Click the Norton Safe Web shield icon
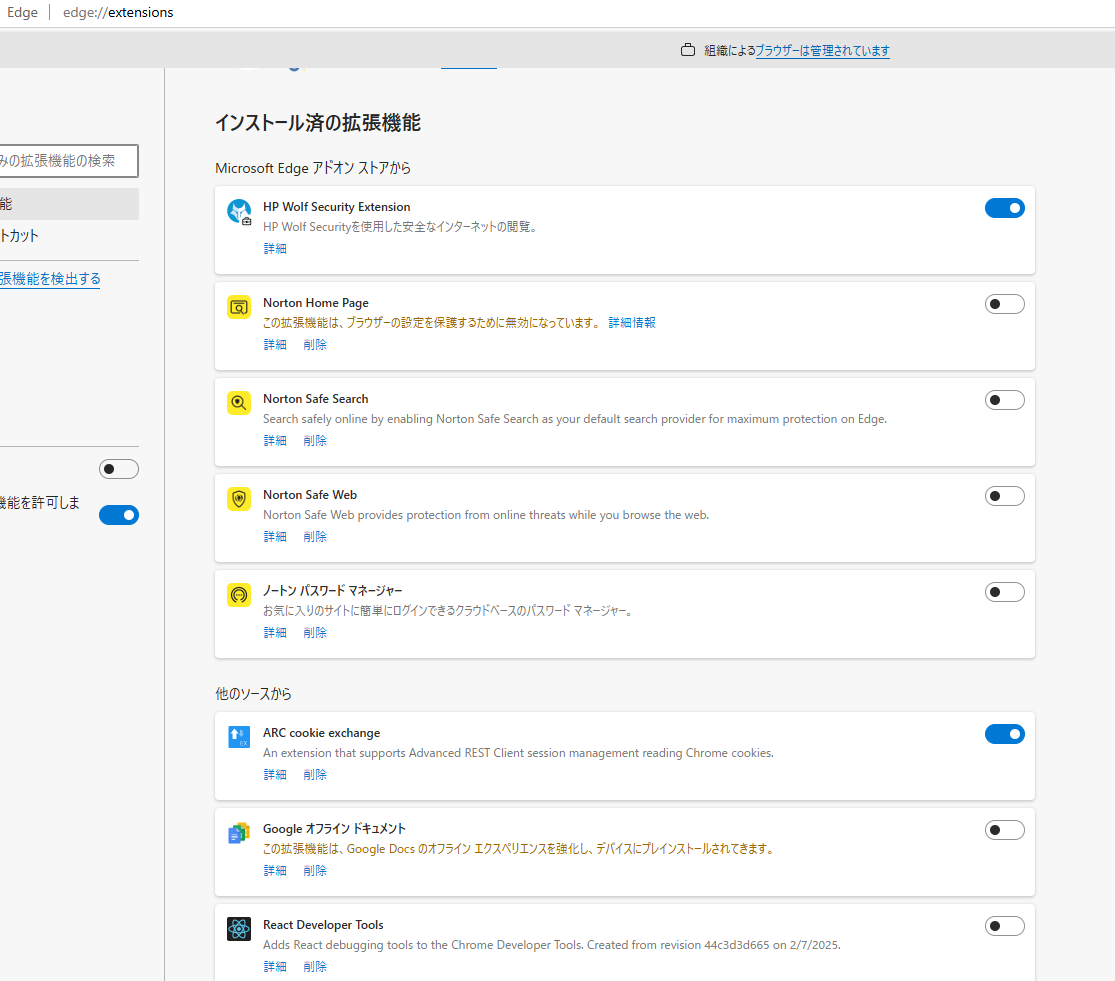This screenshot has width=1115, height=981. tap(239, 499)
